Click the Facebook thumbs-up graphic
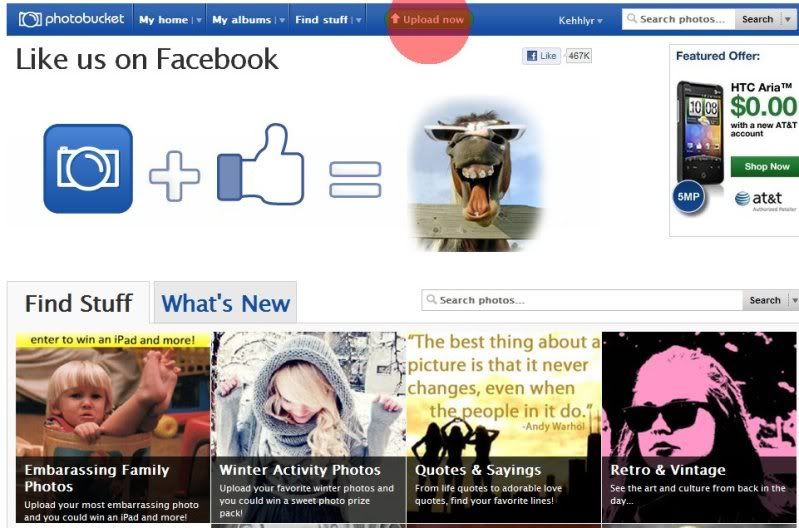Image resolution: width=799 pixels, height=528 pixels. (x=261, y=164)
